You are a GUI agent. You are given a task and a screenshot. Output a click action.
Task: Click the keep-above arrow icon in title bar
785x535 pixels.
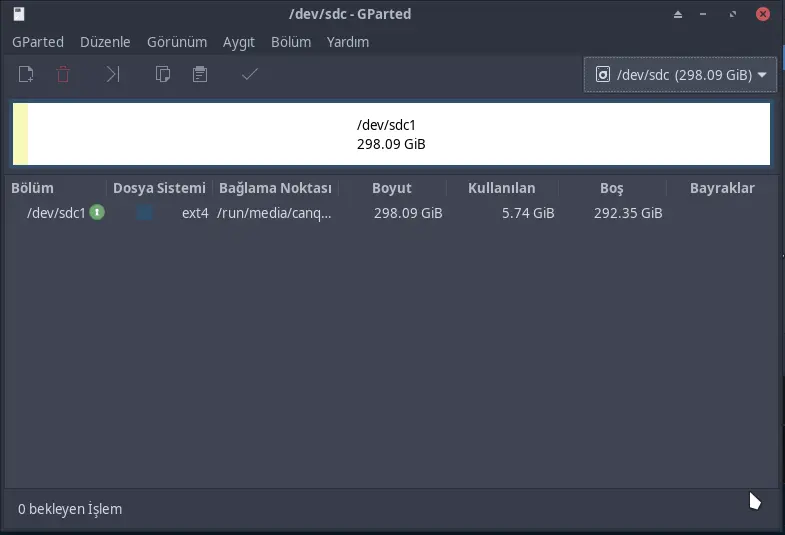[678, 15]
